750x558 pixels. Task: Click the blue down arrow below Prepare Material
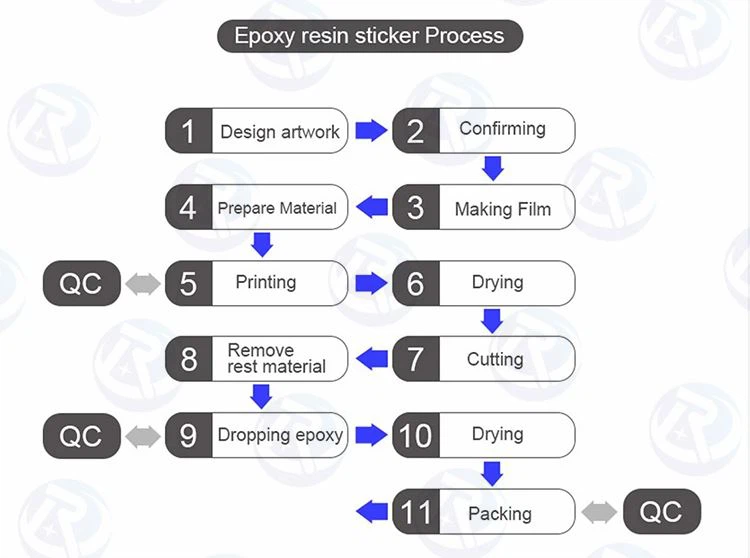click(x=262, y=243)
